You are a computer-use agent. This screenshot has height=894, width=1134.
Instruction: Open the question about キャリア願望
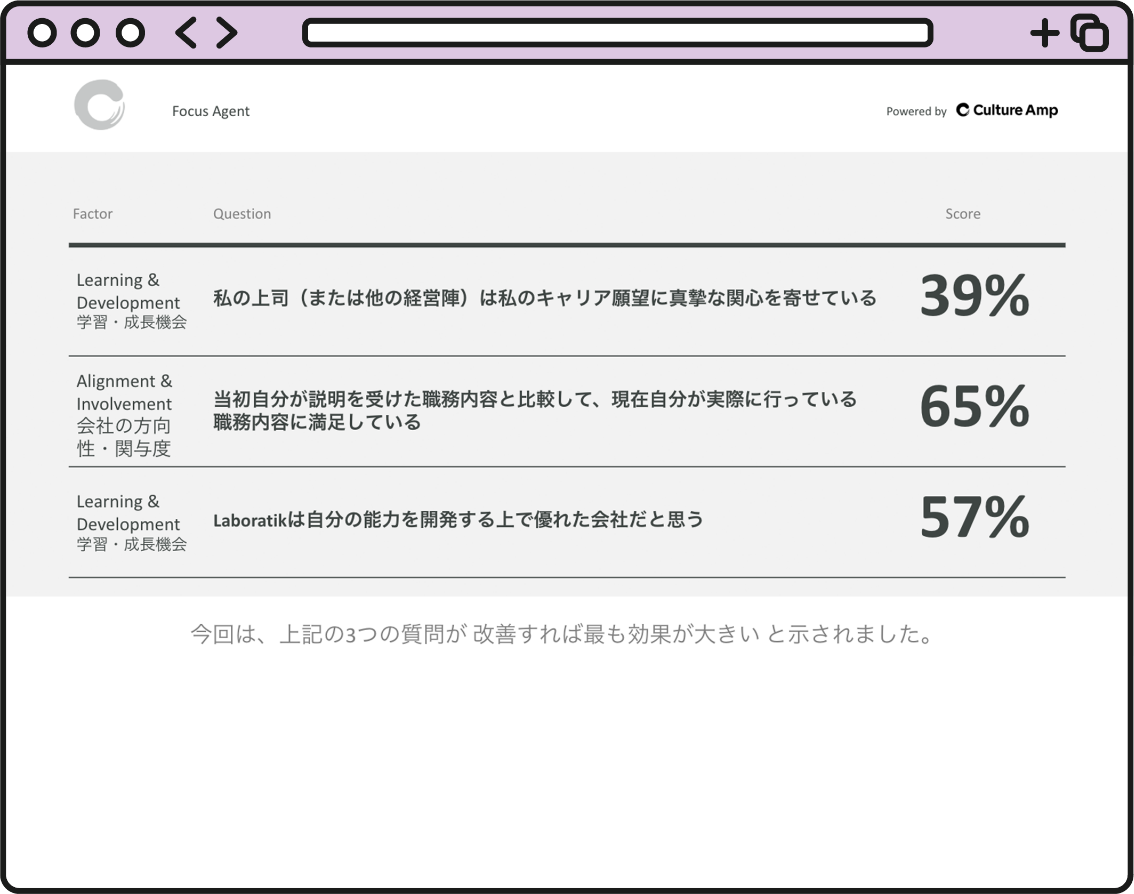544,298
